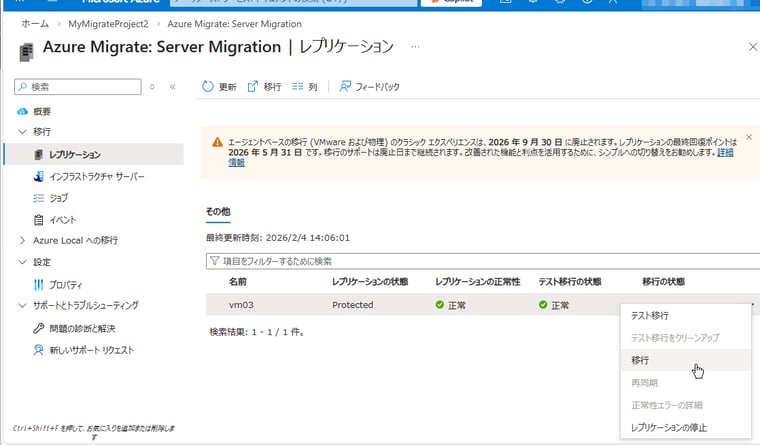Expand Azure Local への移行 section
Viewport: 760px width, 445px height.
point(22,240)
